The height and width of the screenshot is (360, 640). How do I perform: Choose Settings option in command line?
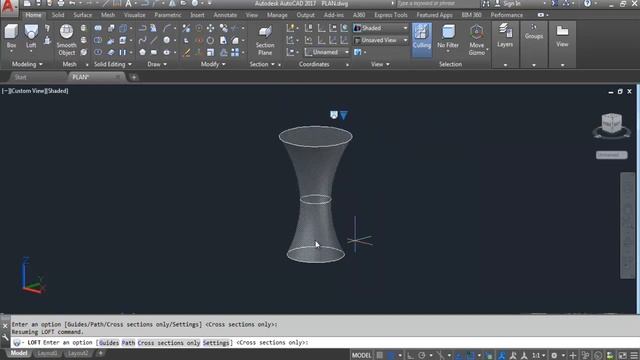[x=216, y=343]
